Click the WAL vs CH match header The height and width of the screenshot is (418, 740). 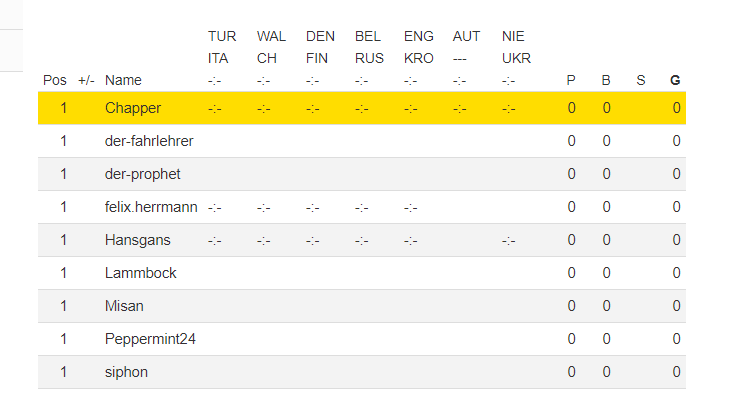[x=271, y=47]
